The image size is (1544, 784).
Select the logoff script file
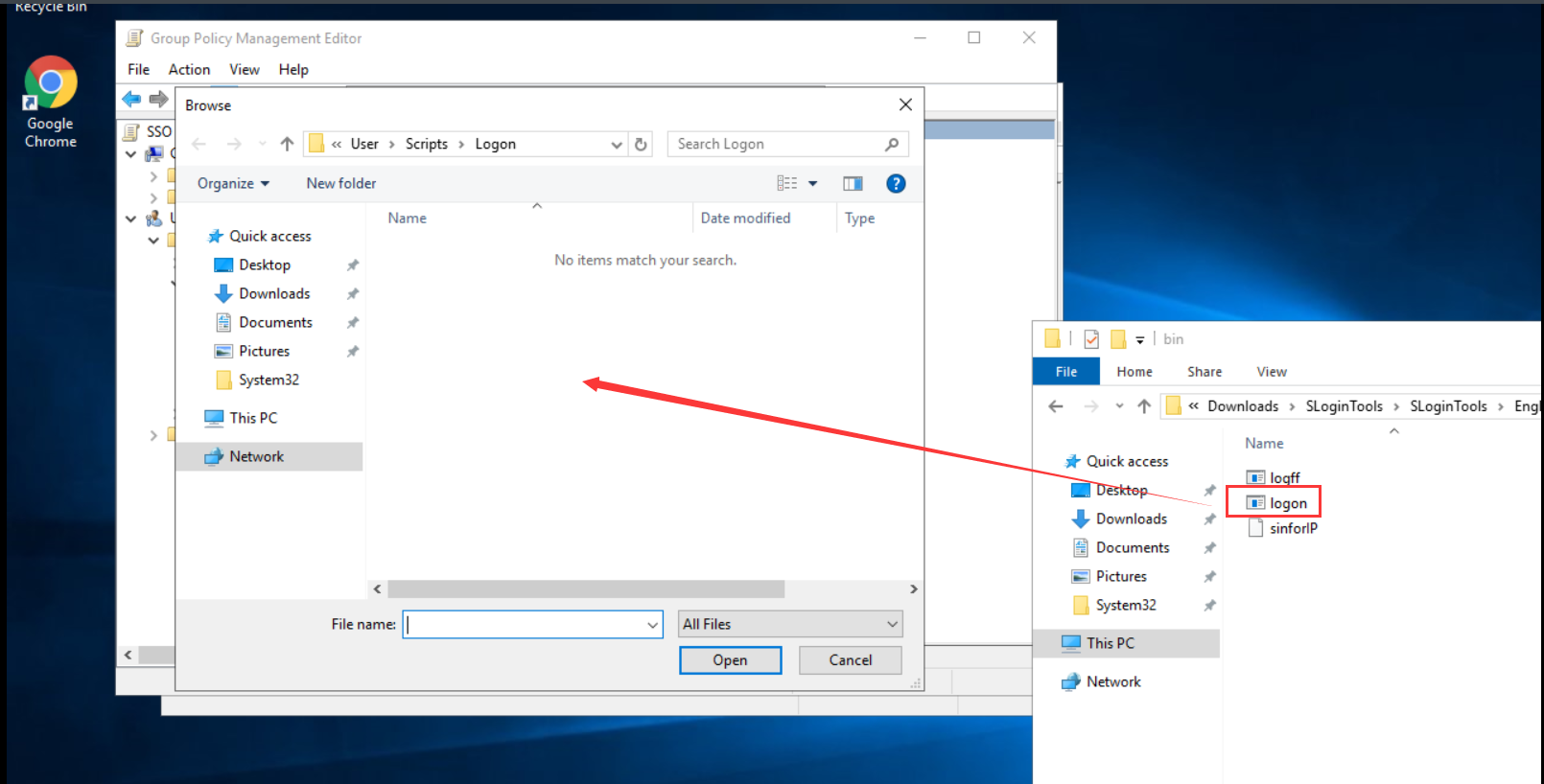coord(1284,477)
